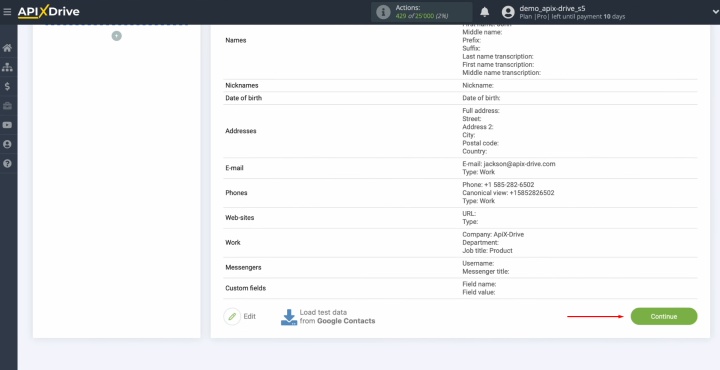Viewport: 720px width, 370px height.
Task: Click the Names row label
Action: (236, 40)
